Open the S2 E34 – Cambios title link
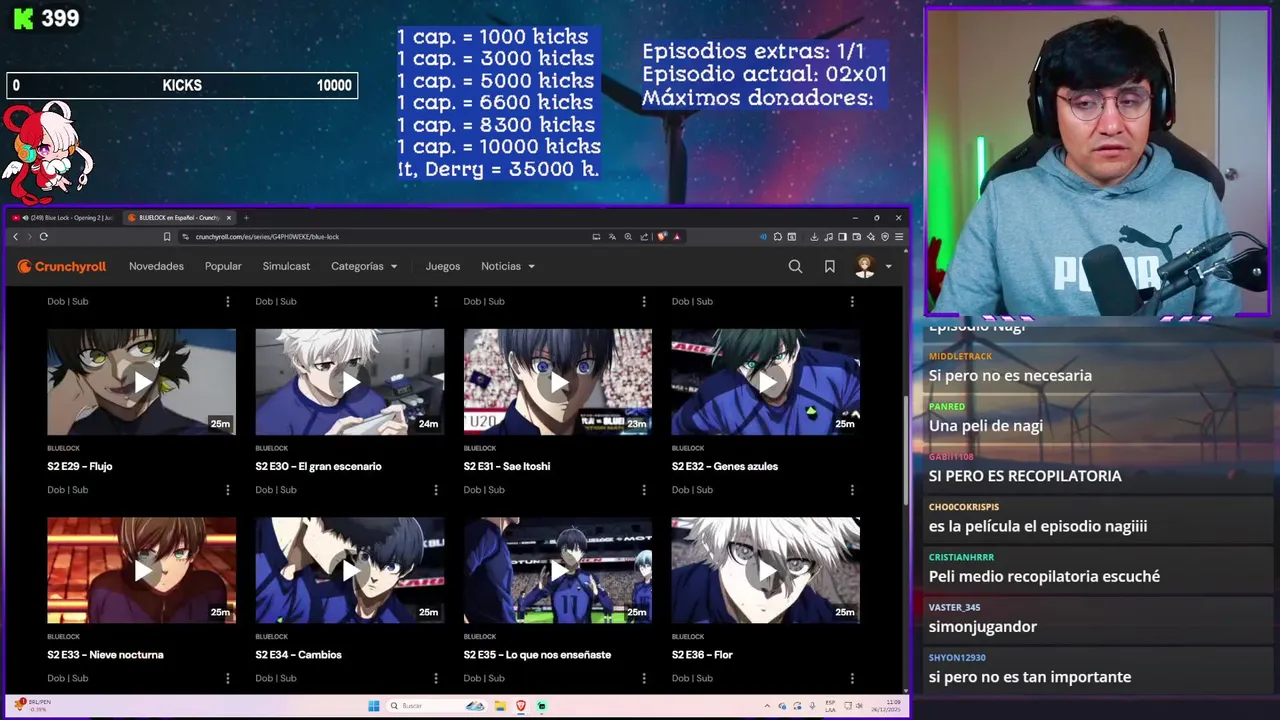The width and height of the screenshot is (1280, 720). [298, 655]
